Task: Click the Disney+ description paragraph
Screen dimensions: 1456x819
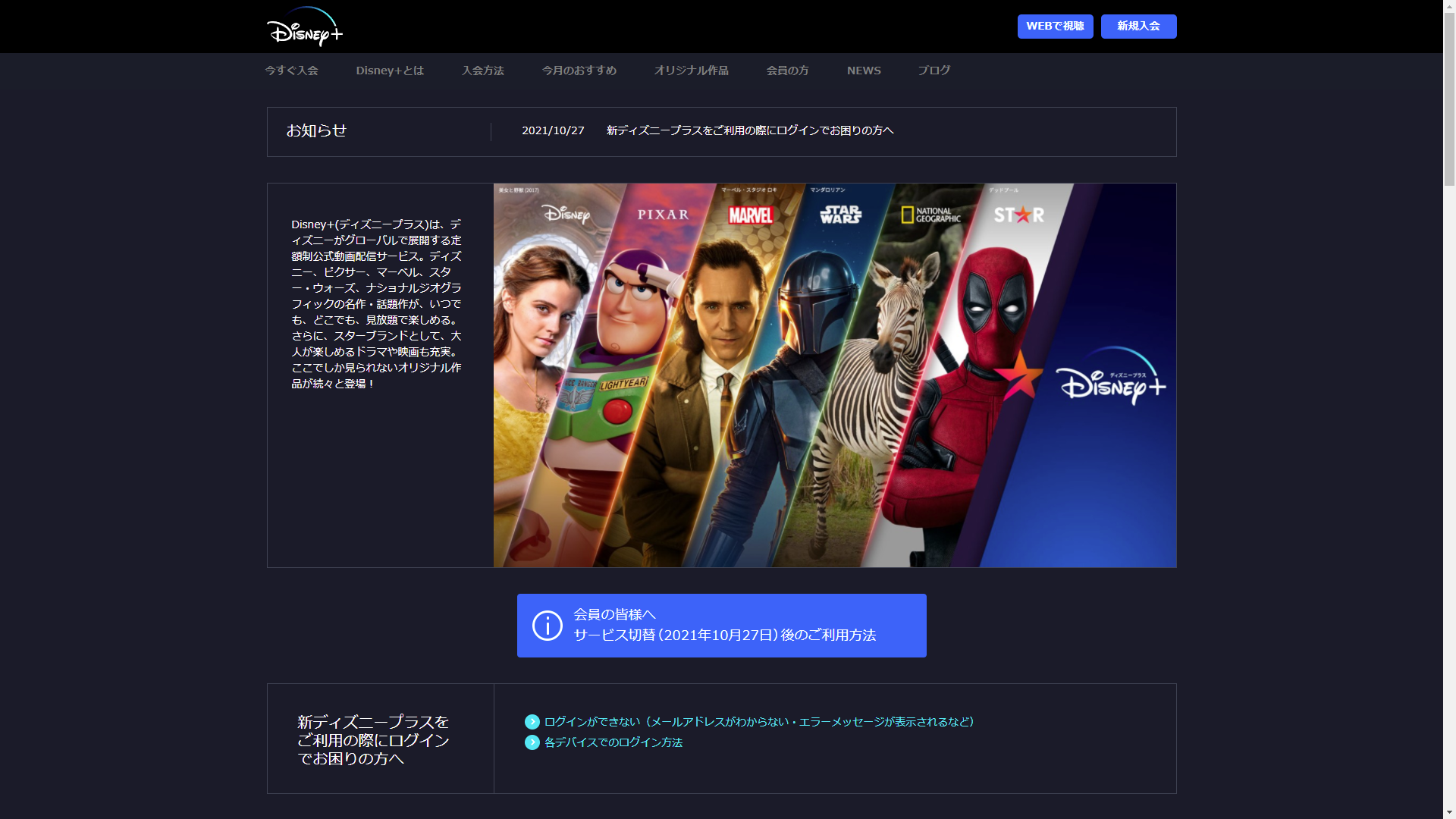Action: pos(376,304)
